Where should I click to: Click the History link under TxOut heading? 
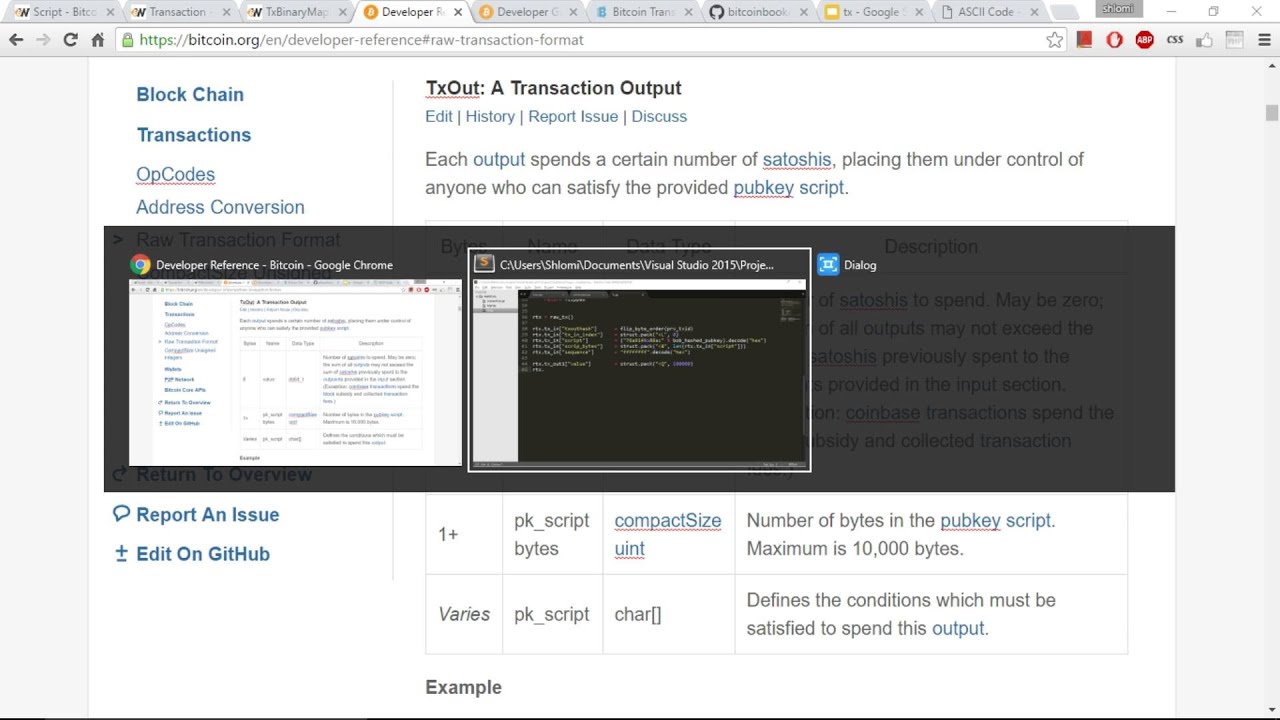(x=490, y=116)
